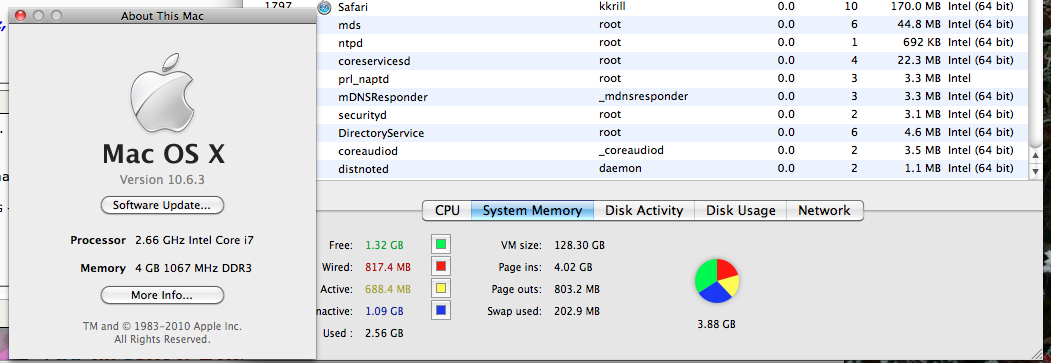Click the Software Update... button
This screenshot has height=363, width=1051.
coord(162,205)
